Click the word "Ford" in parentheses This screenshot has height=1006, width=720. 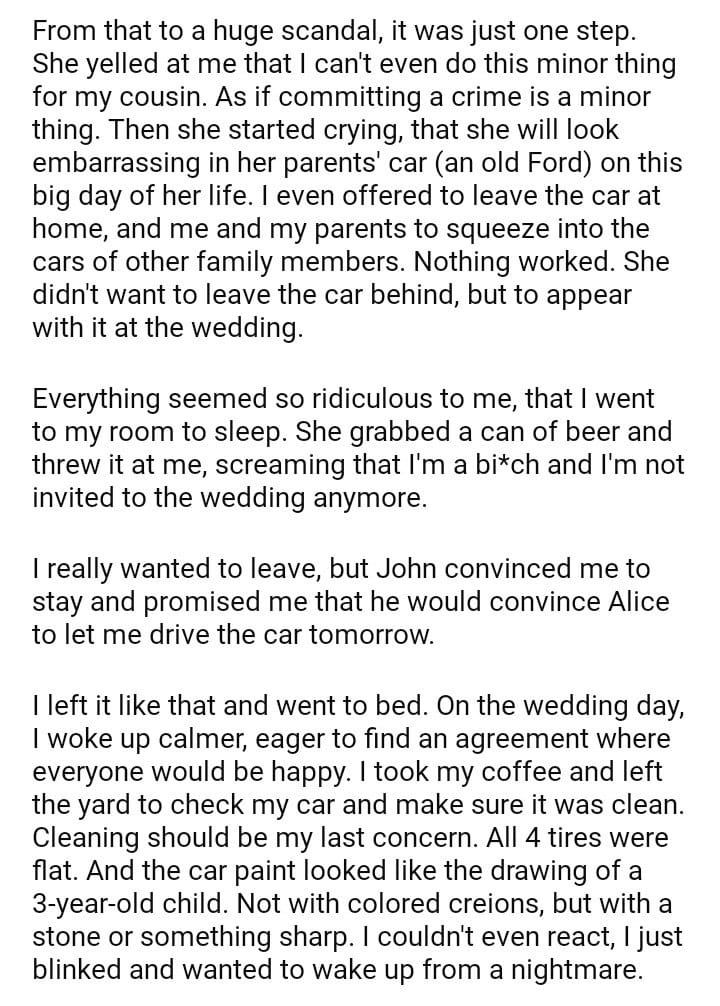(x=554, y=165)
